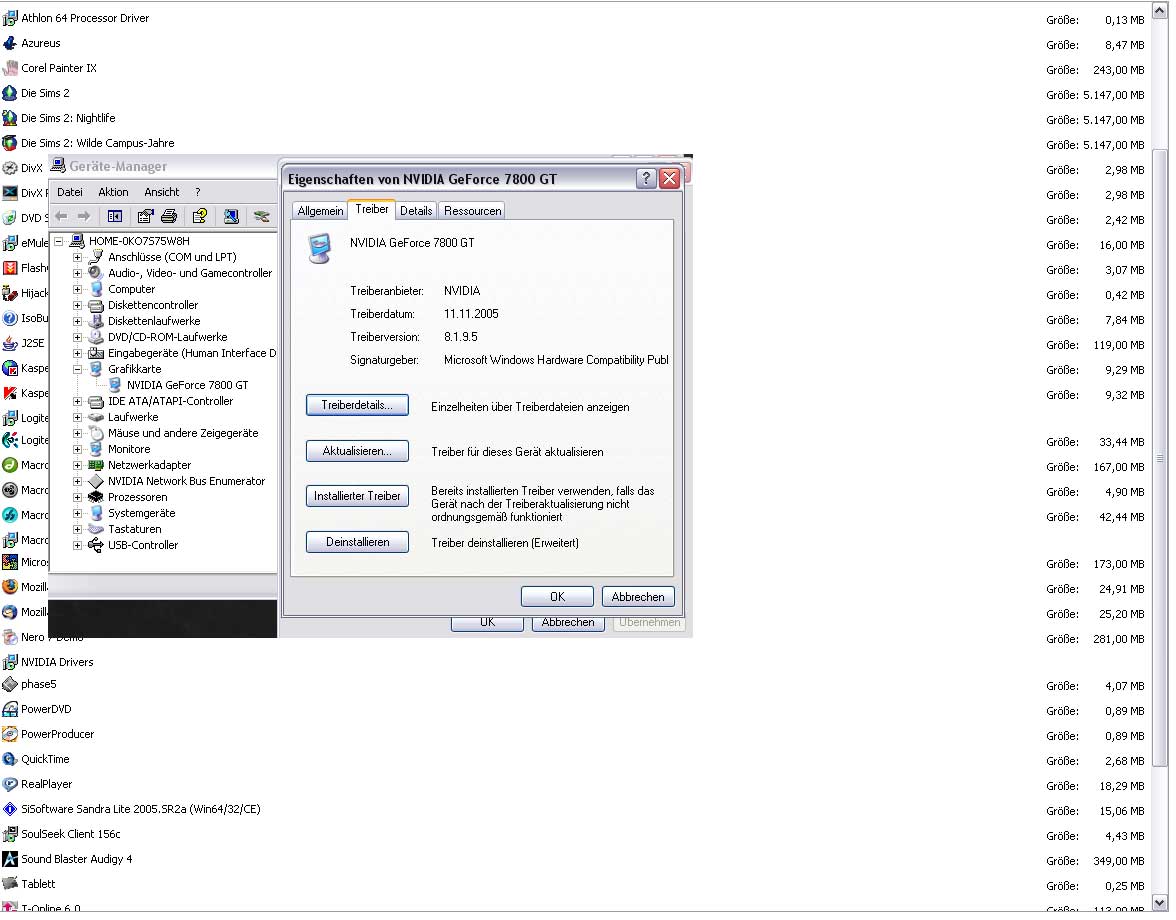Image resolution: width=1176 pixels, height=920 pixels.
Task: Click the QuickTime program icon
Action: (x=10, y=760)
